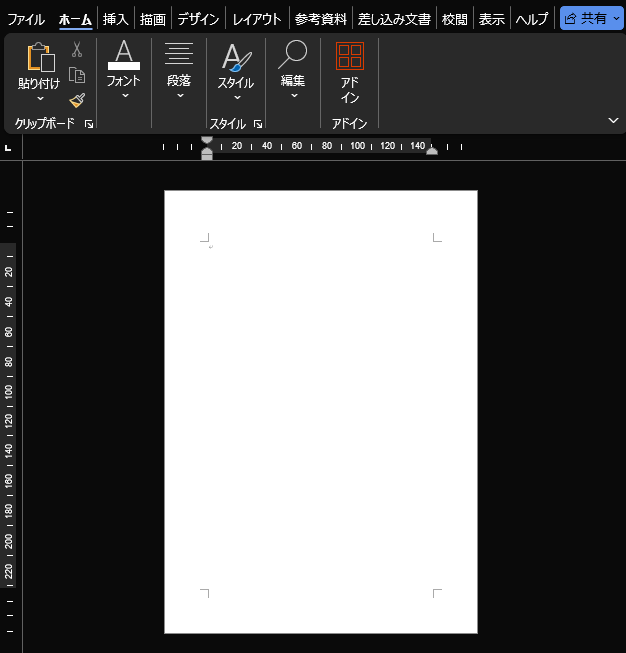Switch to the レイアウト tab
This screenshot has width=626, height=653.
click(257, 19)
